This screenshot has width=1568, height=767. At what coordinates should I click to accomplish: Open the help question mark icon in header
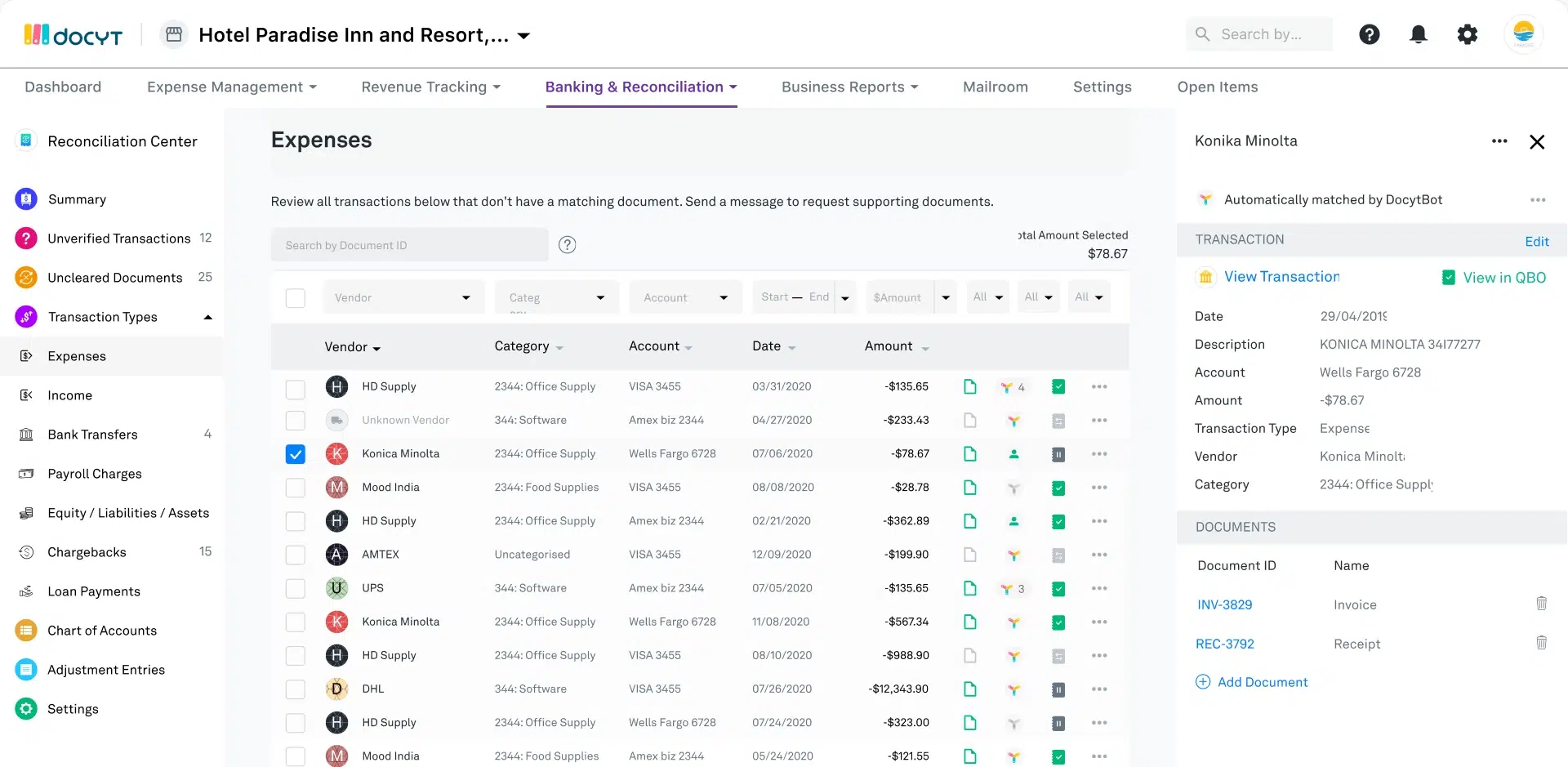click(1370, 34)
